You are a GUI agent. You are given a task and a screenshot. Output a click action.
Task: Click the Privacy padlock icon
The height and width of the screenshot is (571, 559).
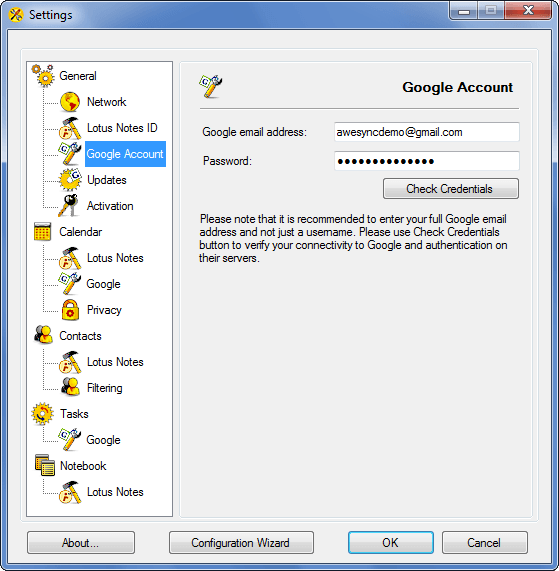pyautogui.click(x=70, y=310)
